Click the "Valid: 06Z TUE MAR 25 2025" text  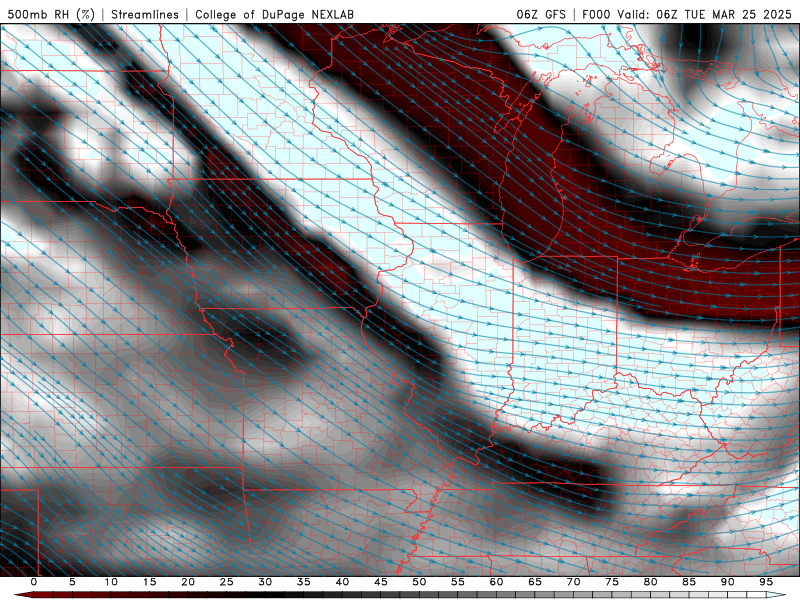705,14
